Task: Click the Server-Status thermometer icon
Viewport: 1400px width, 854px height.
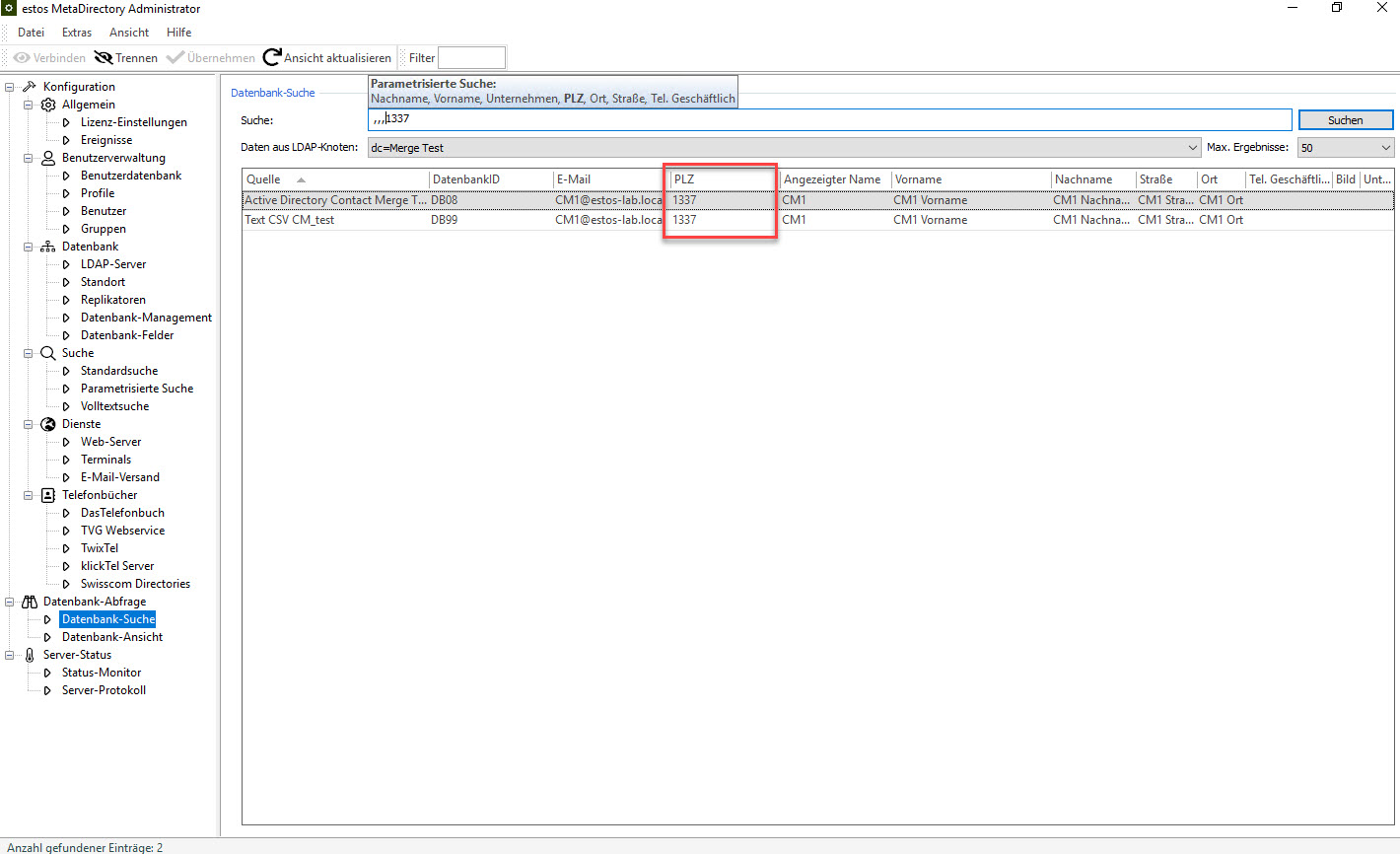Action: (30, 655)
